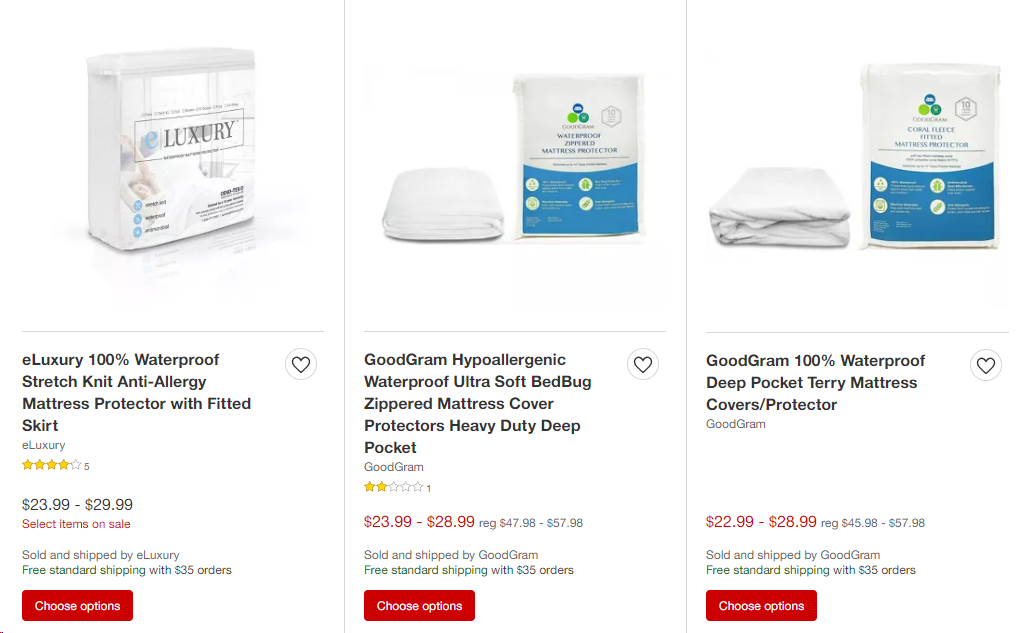The image size is (1021, 633).
Task: View two-star rating on GoodGram Zippered Cover
Action: [397, 487]
